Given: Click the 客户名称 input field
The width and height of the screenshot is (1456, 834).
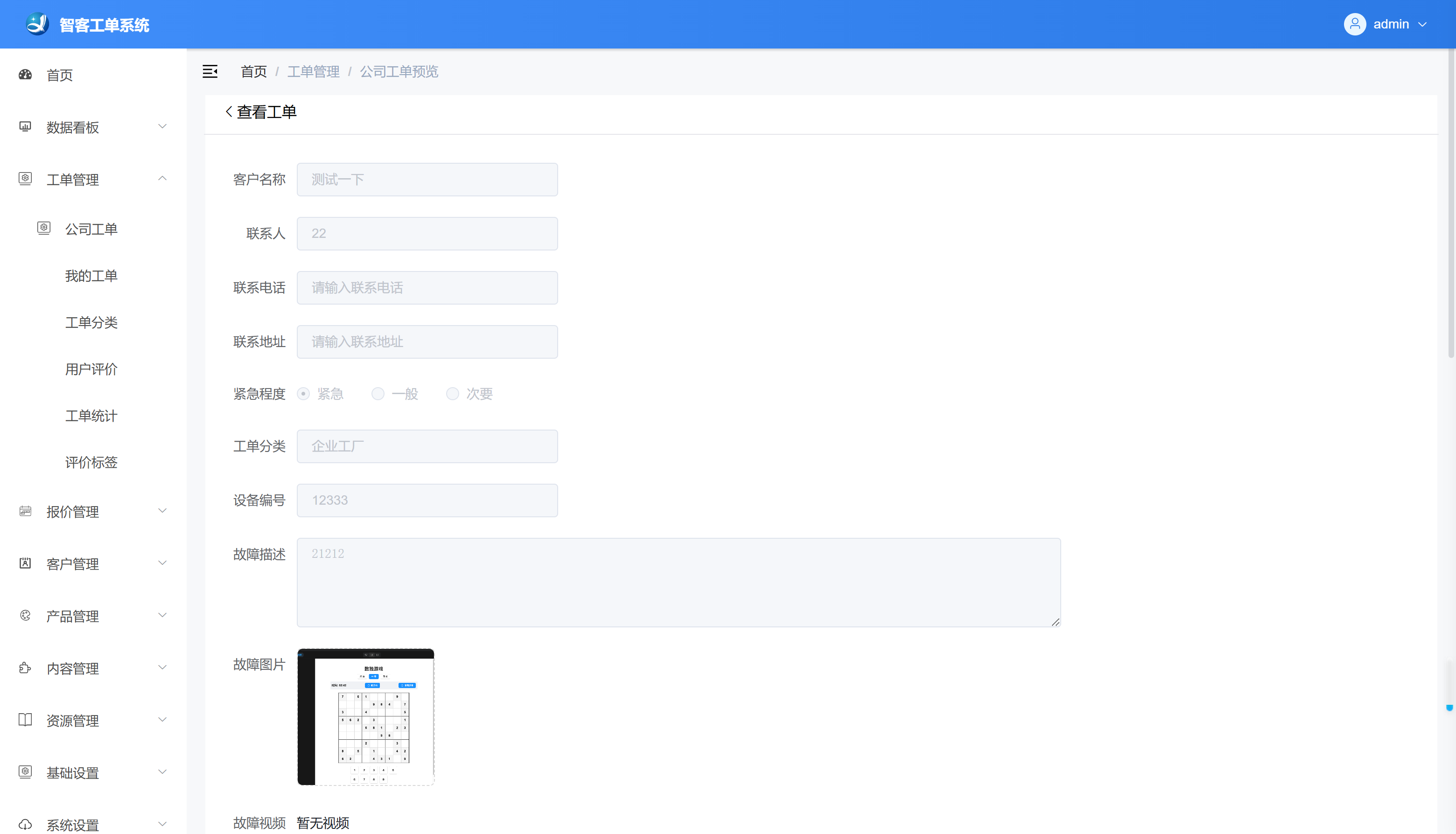Looking at the screenshot, I should pyautogui.click(x=427, y=179).
